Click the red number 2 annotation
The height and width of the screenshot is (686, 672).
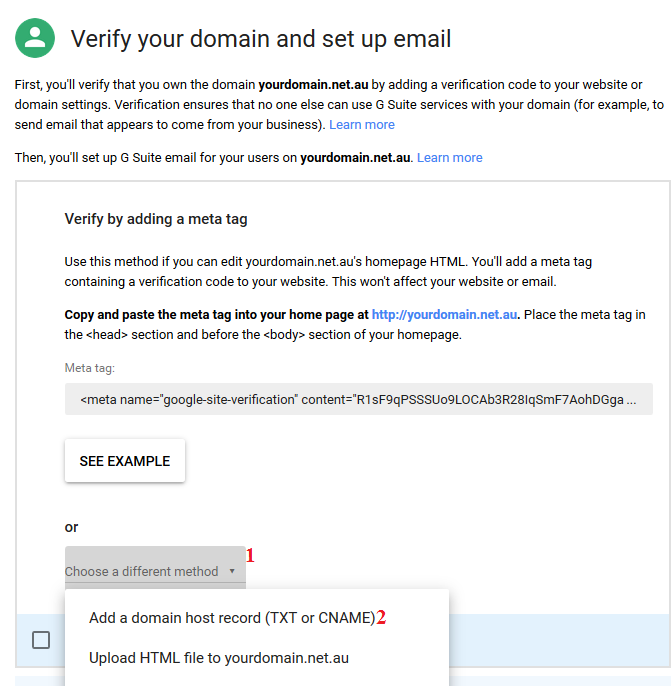coord(381,618)
